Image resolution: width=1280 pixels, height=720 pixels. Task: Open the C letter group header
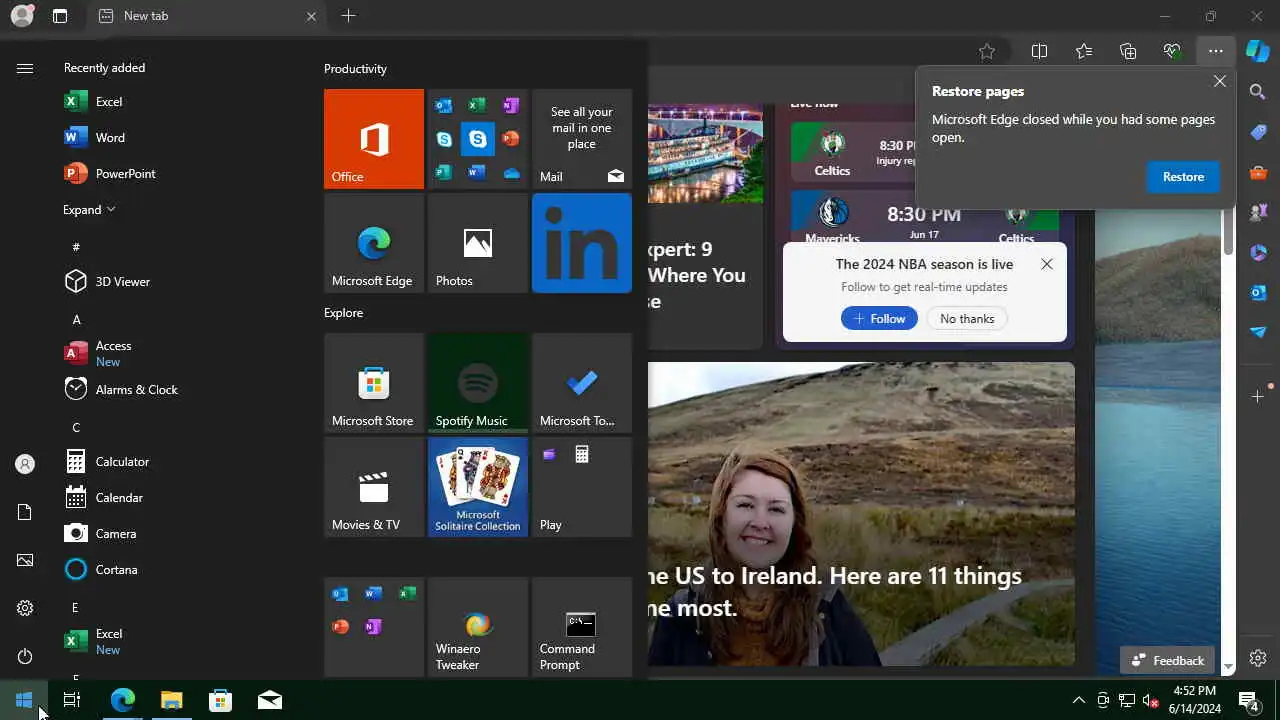tap(76, 427)
